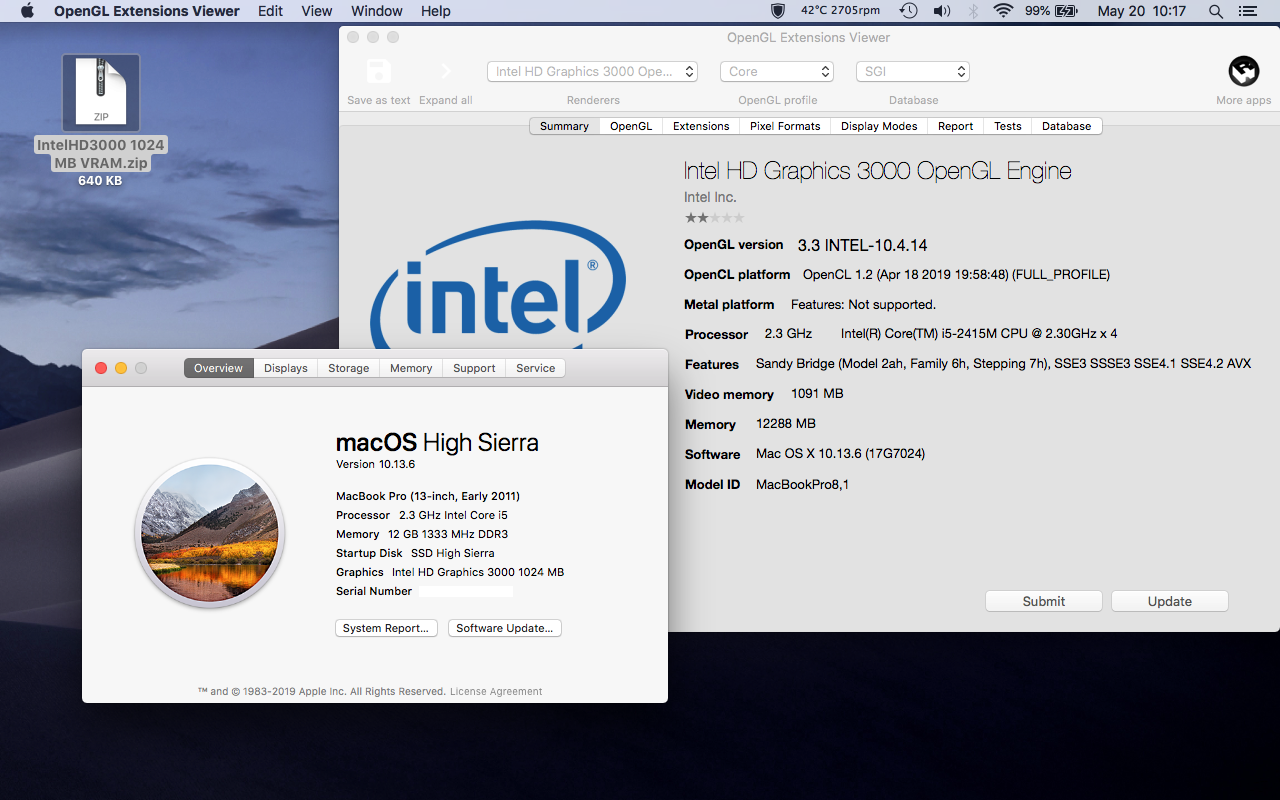Image resolution: width=1280 pixels, height=800 pixels.
Task: Click MacBook Pro (13-inch, Early 2011) text
Action: (428, 496)
